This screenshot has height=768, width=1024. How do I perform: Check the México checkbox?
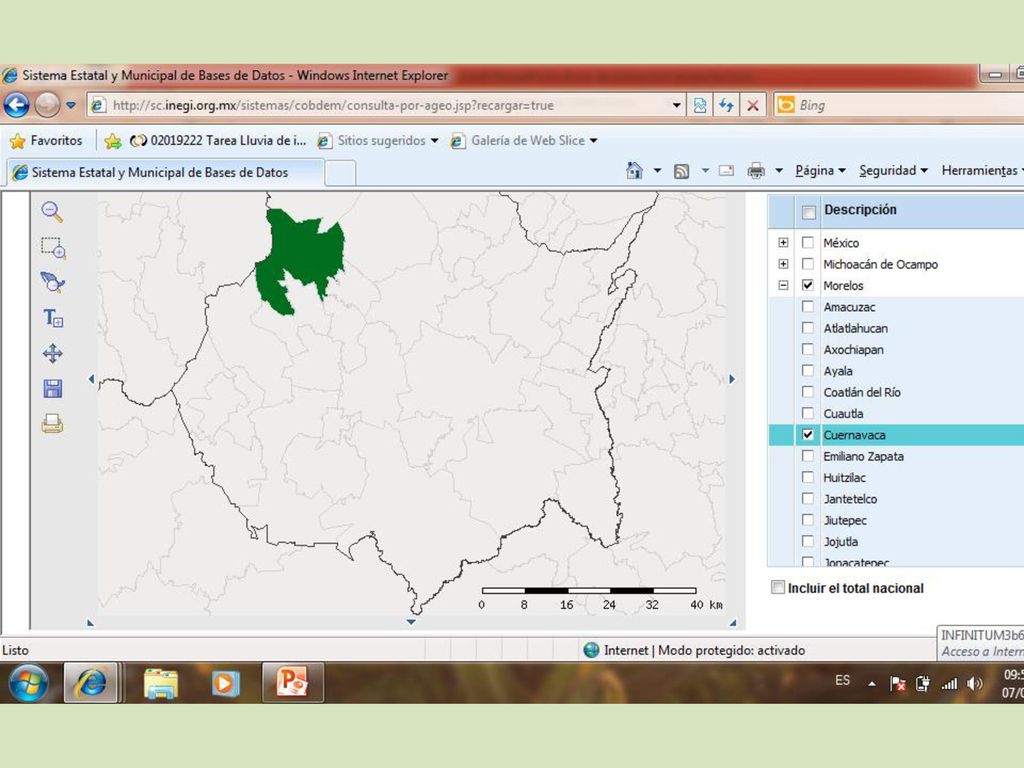coord(808,242)
